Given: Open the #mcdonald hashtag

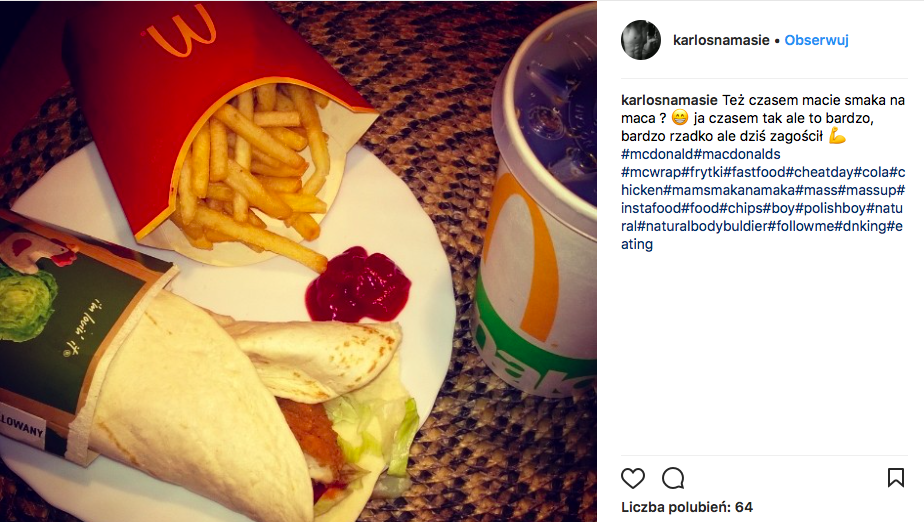Looking at the screenshot, I should 657,154.
